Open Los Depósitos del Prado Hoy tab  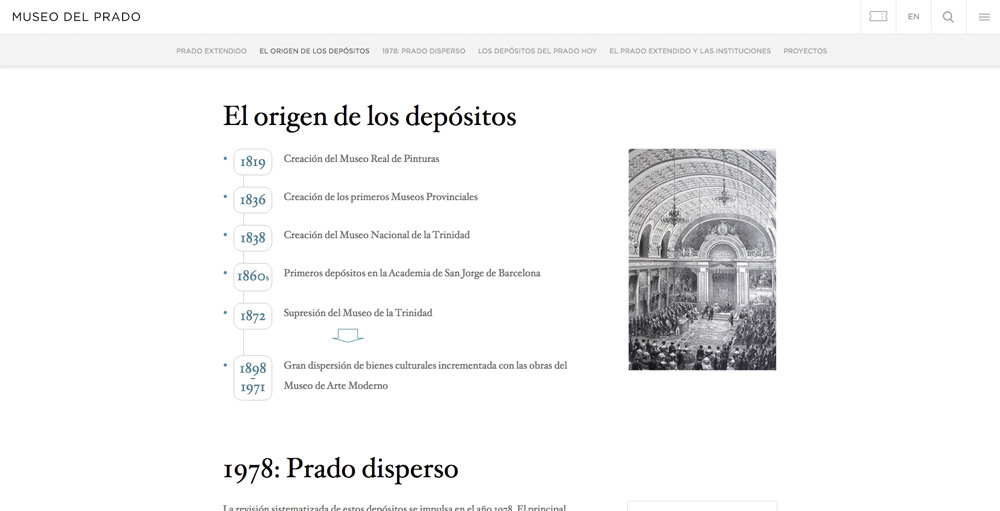[x=537, y=51]
